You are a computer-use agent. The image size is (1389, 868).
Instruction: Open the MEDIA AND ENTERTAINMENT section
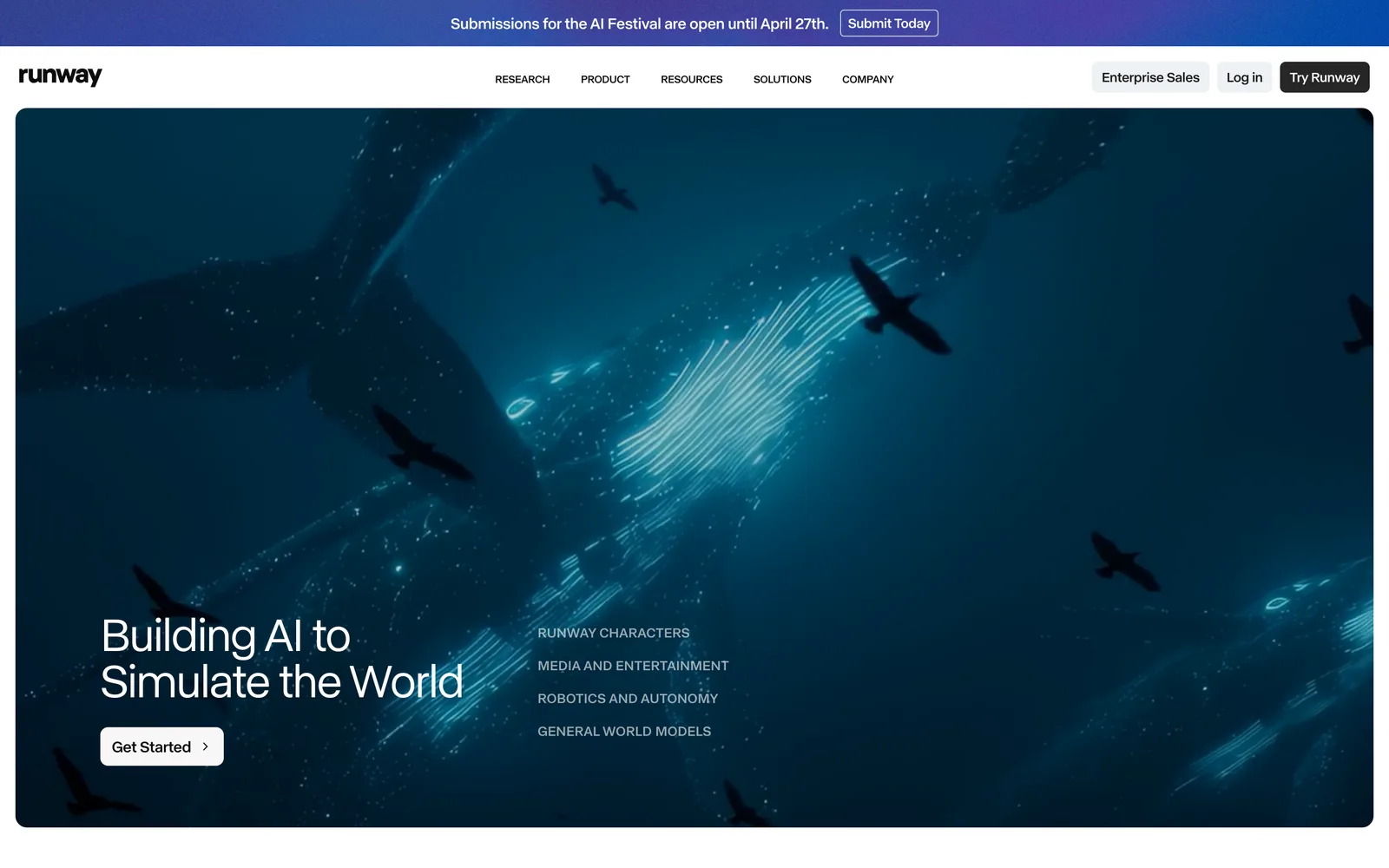[x=633, y=666]
